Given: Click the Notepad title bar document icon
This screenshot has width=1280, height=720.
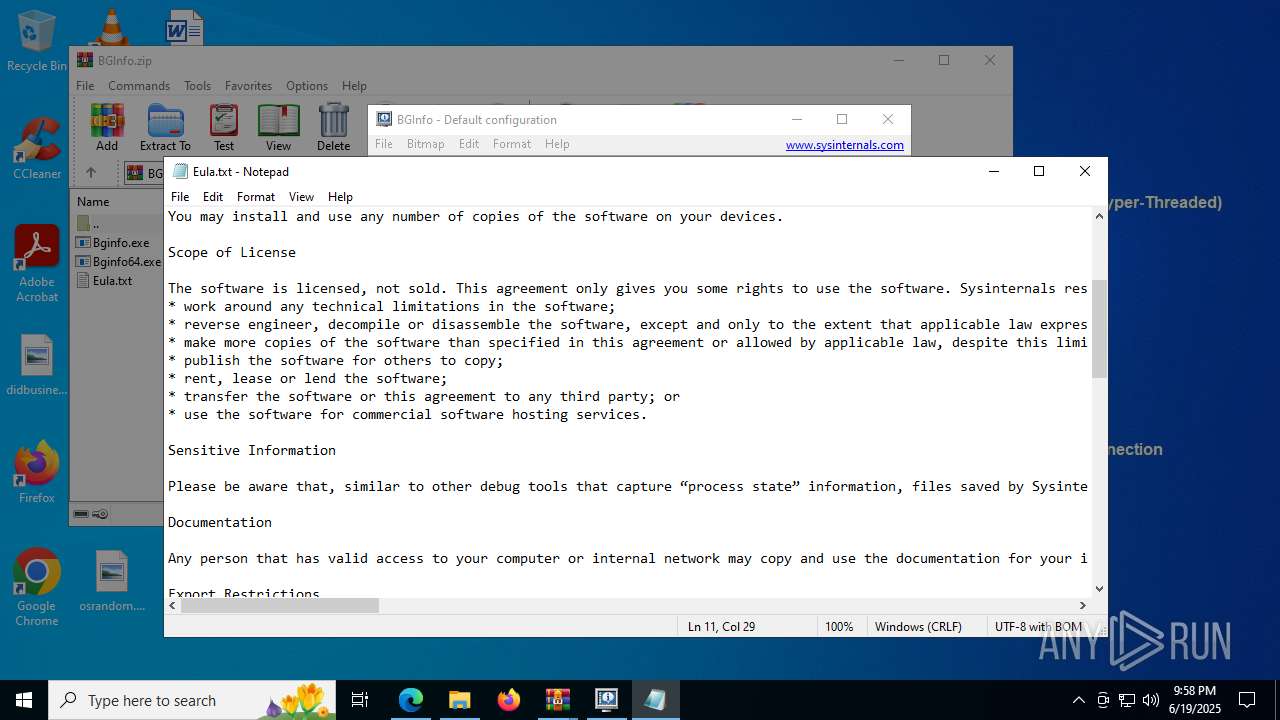Looking at the screenshot, I should [x=180, y=171].
